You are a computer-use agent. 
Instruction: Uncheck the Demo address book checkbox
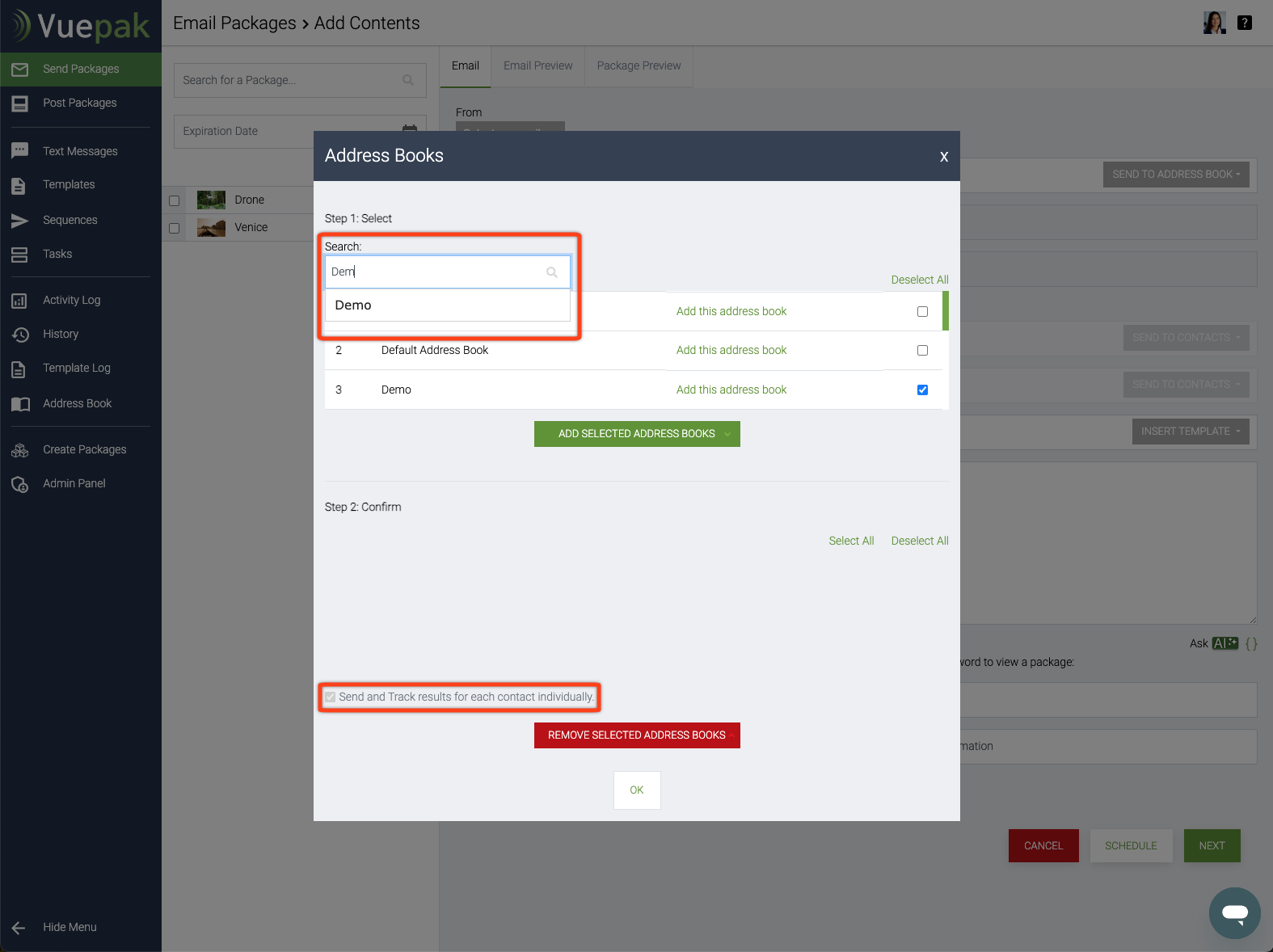(922, 390)
